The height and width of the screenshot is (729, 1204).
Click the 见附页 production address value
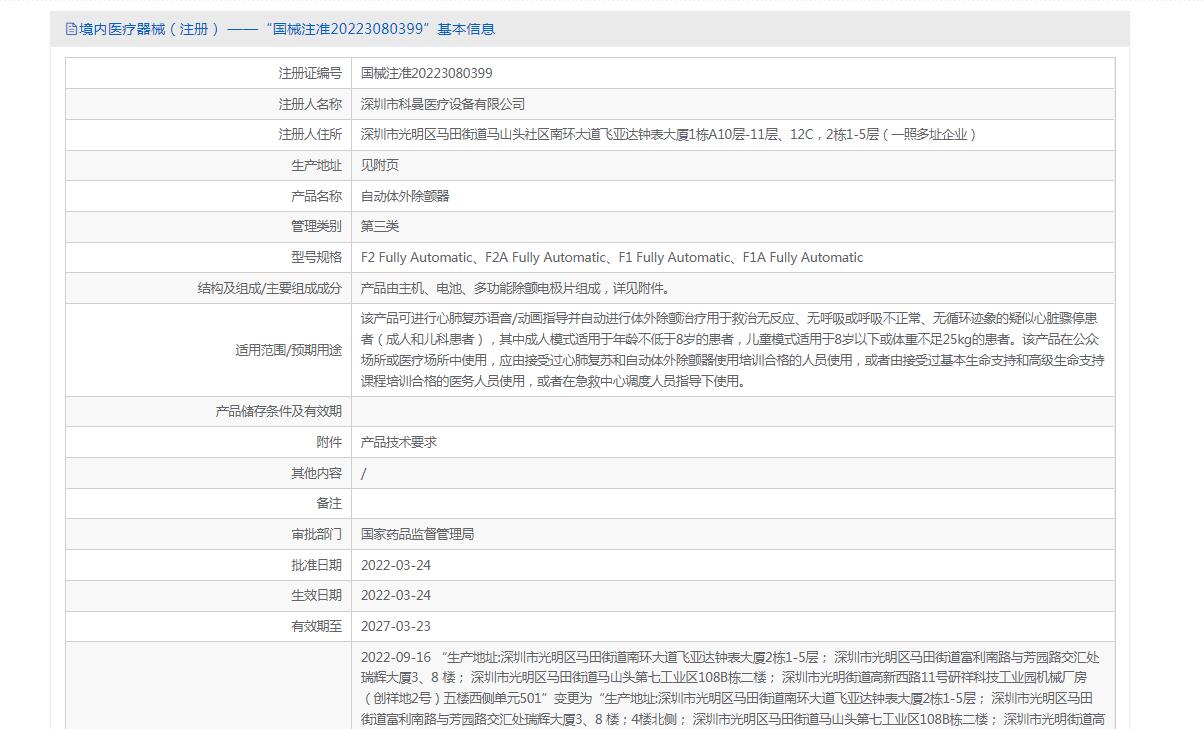(379, 165)
